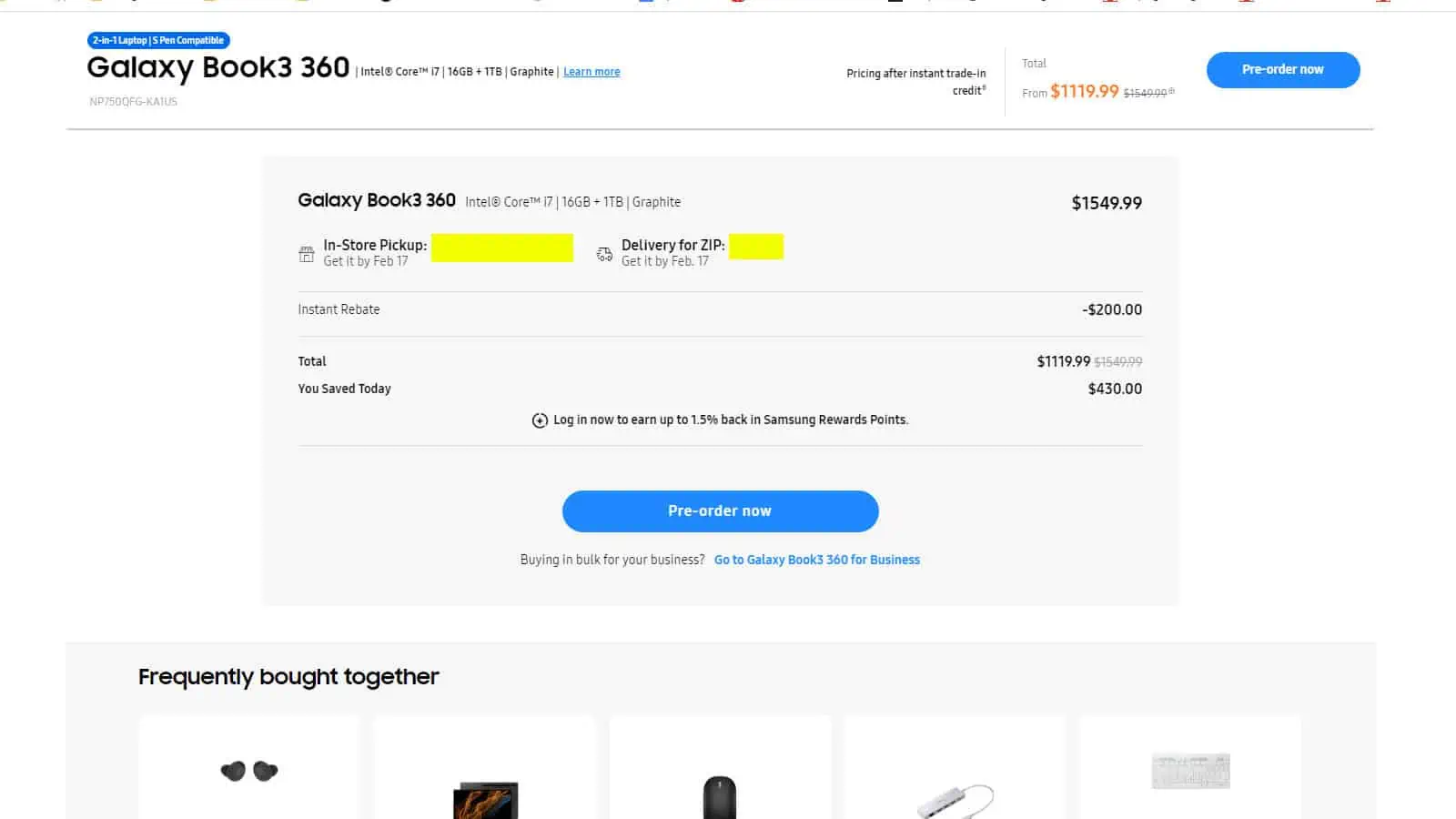Click the highlighted Delivery ZIP field
Image resolution: width=1456 pixels, height=819 pixels.
point(756,246)
